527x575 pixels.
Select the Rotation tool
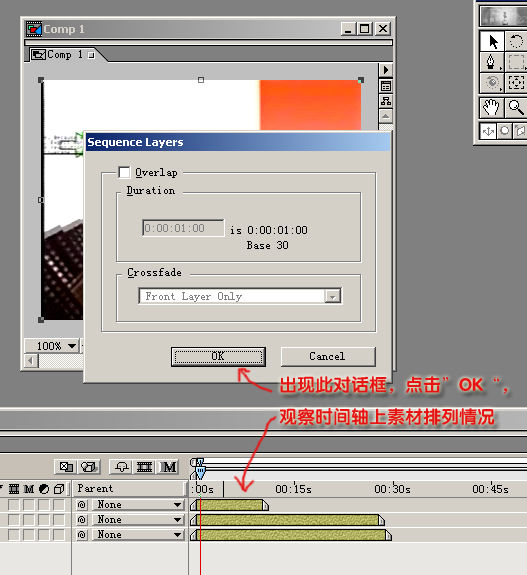click(516, 41)
